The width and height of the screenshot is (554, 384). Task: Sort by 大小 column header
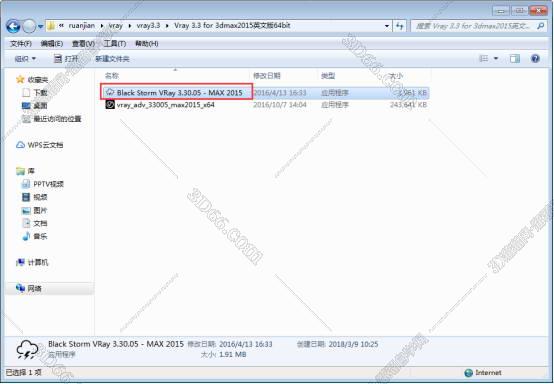[395, 76]
